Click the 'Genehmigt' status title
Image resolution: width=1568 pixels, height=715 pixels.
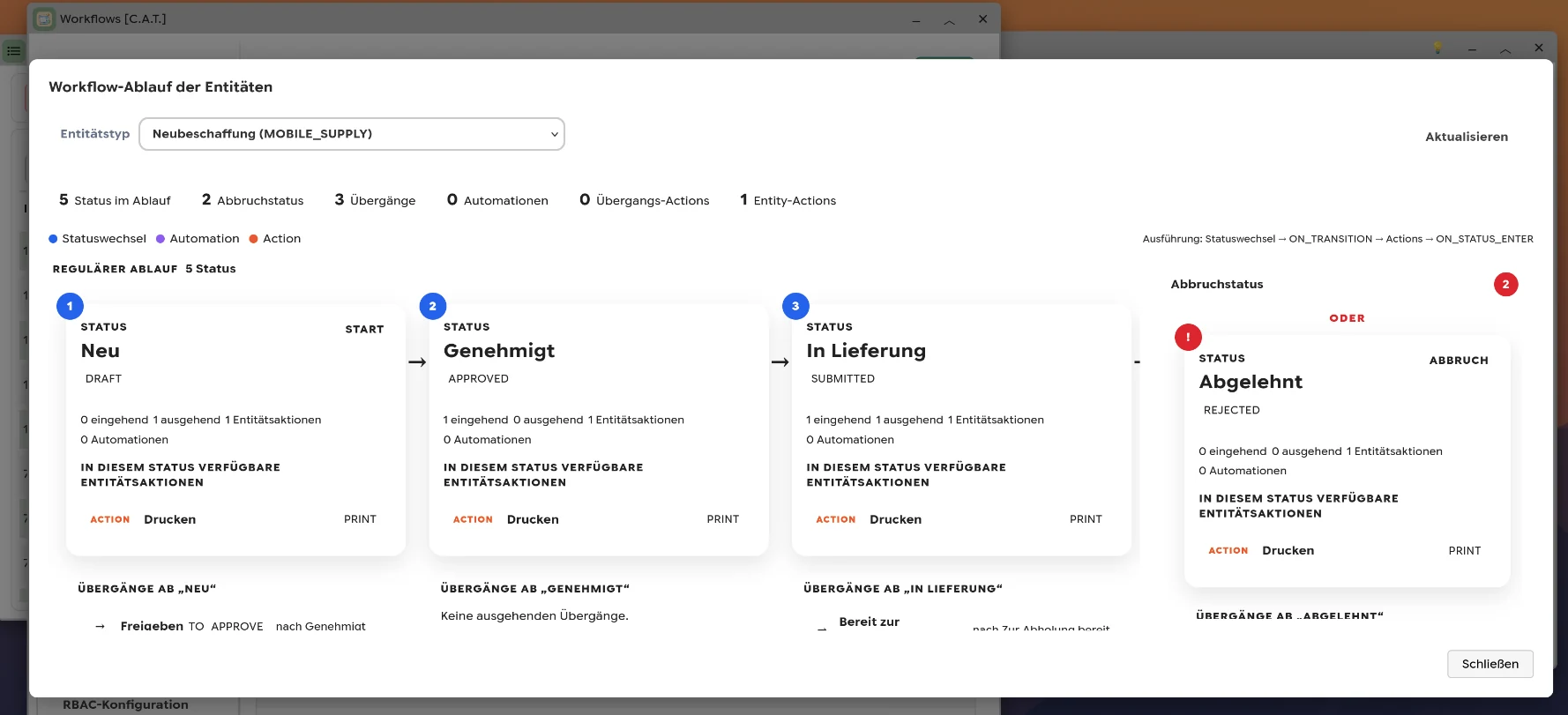[x=499, y=351]
